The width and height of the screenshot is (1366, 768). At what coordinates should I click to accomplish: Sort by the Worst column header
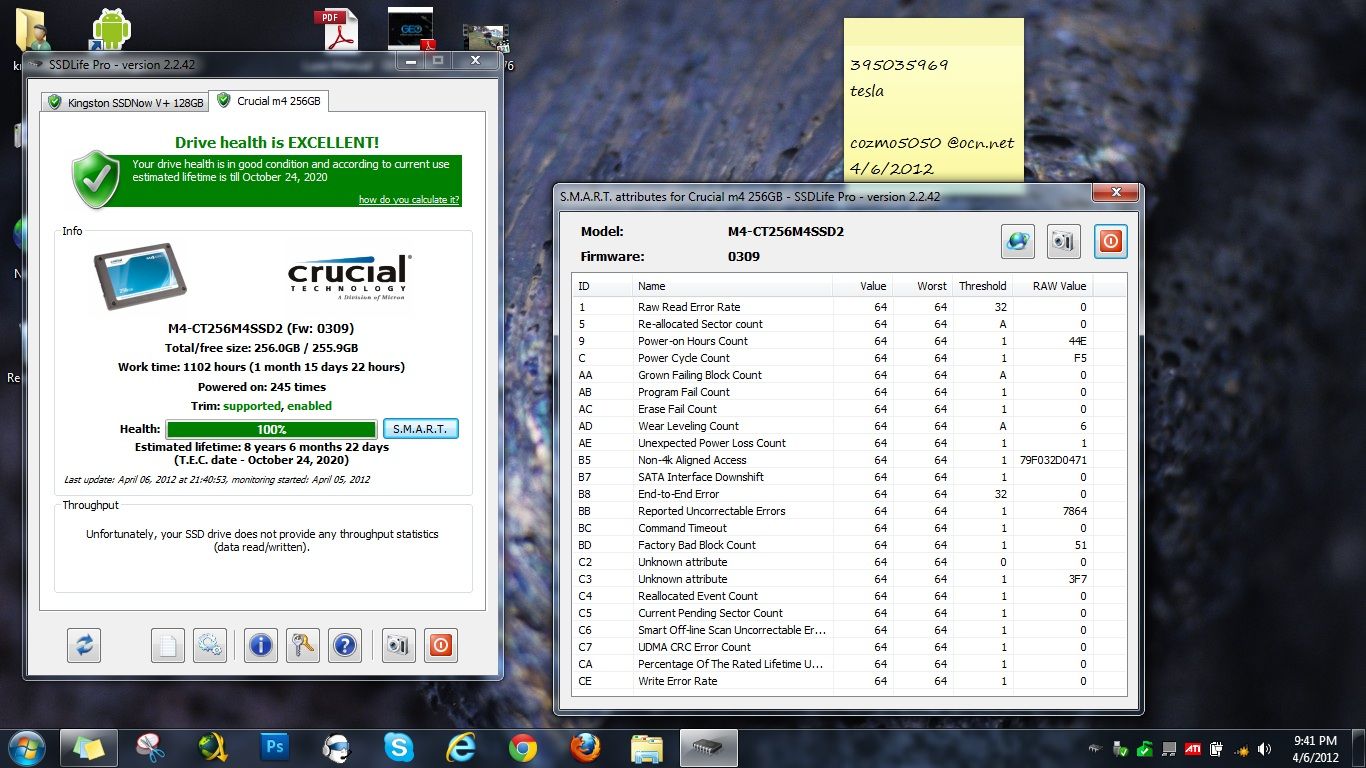922,286
